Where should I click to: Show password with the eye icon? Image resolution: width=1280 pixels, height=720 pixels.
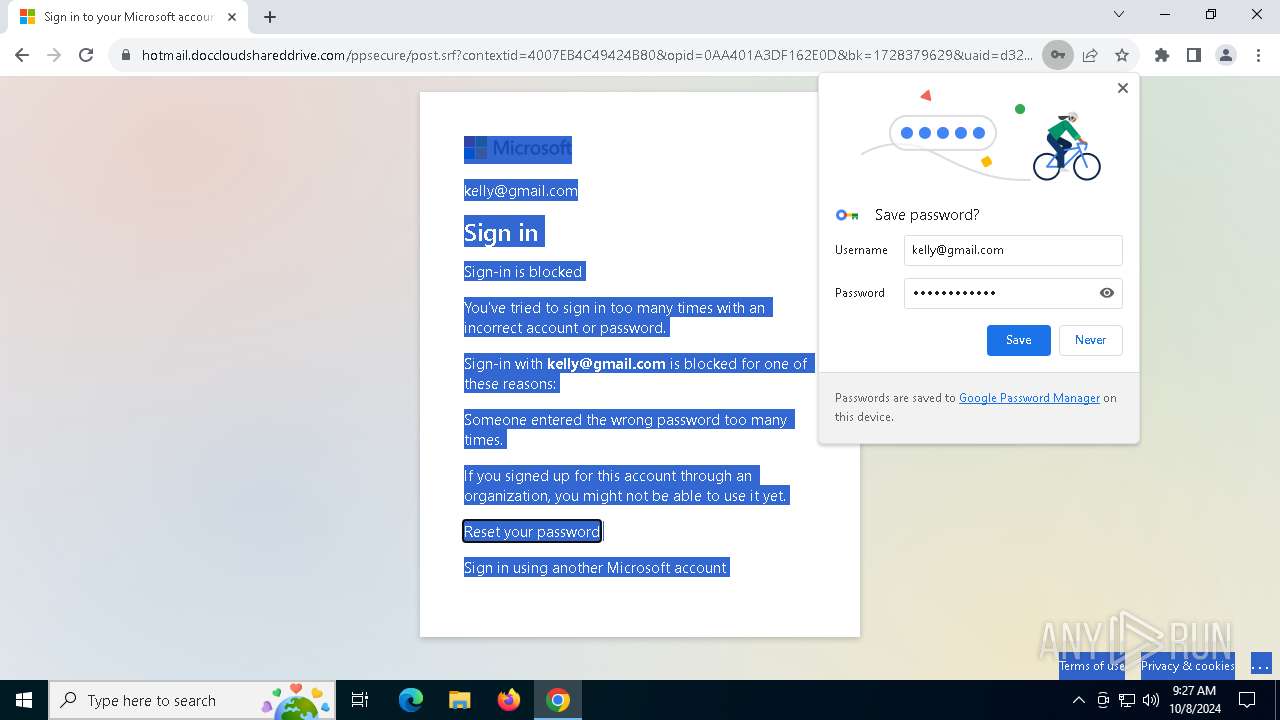click(x=1107, y=293)
